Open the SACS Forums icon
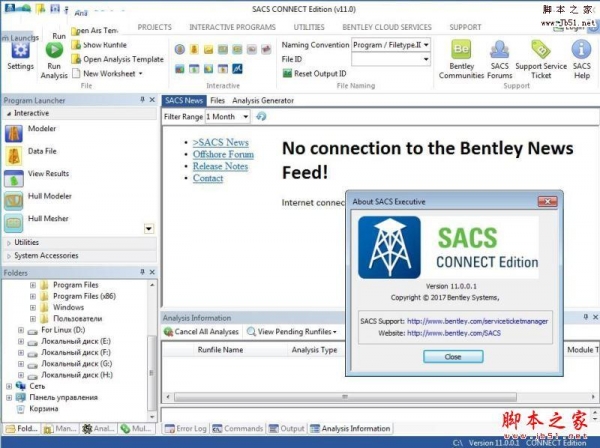This screenshot has width=600, height=448. click(499, 49)
